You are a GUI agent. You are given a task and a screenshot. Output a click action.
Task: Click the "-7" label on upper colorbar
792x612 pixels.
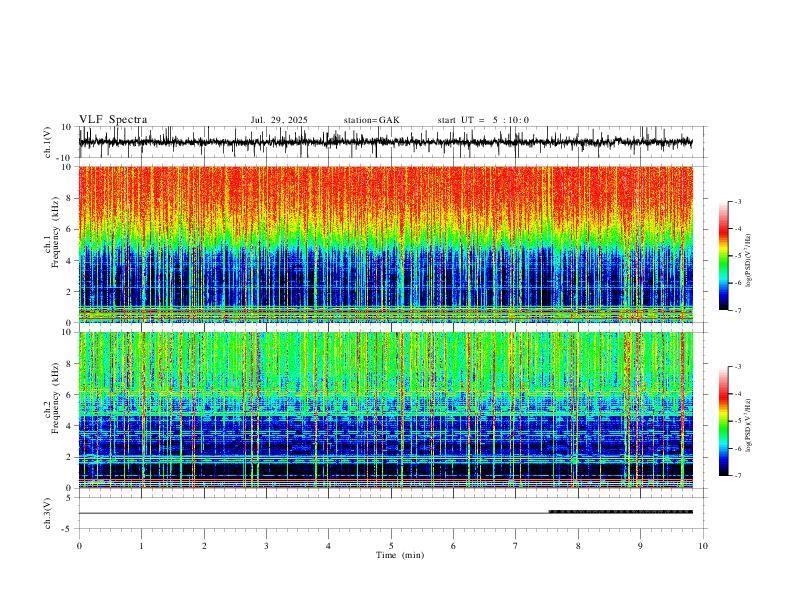737,310
